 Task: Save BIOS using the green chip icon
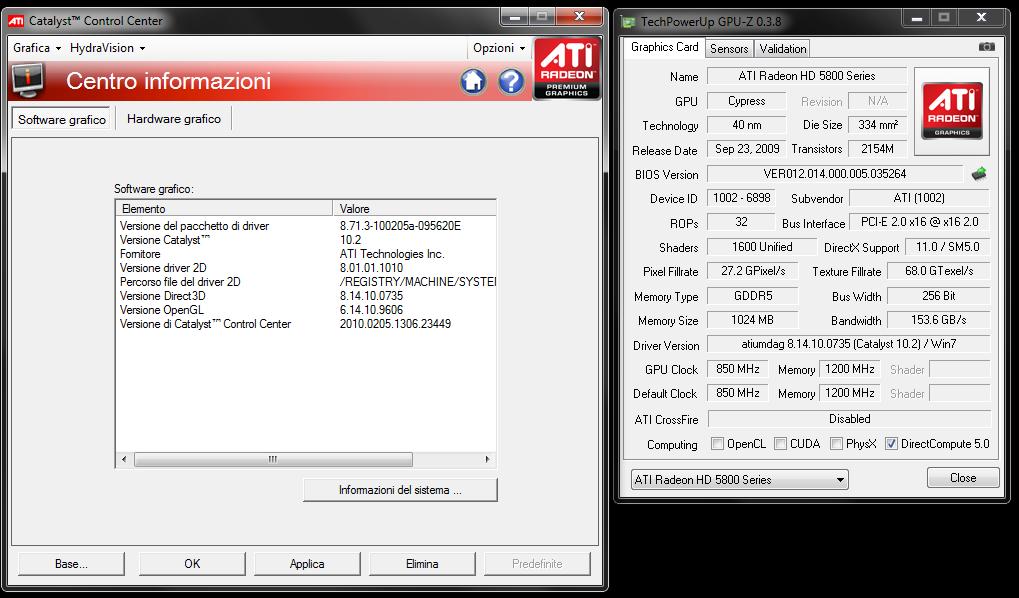coord(979,174)
